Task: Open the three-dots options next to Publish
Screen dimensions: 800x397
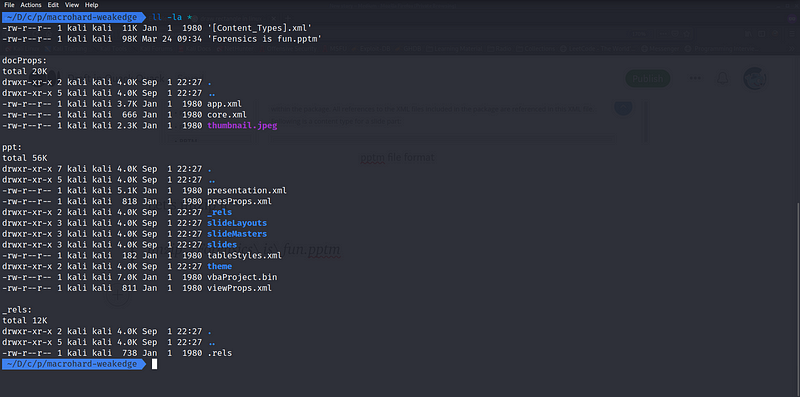Action: 695,79
